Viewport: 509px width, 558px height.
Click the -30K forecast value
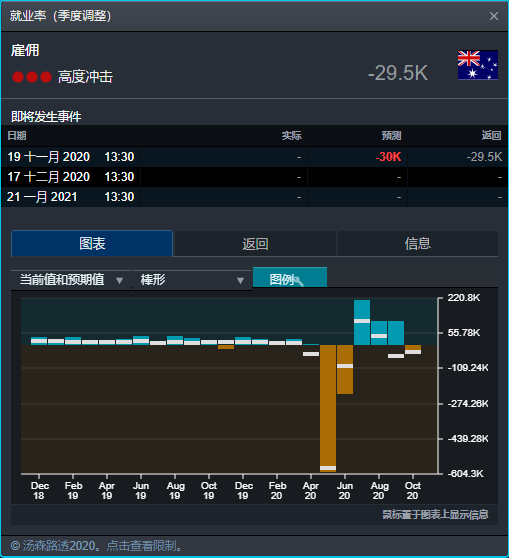388,157
